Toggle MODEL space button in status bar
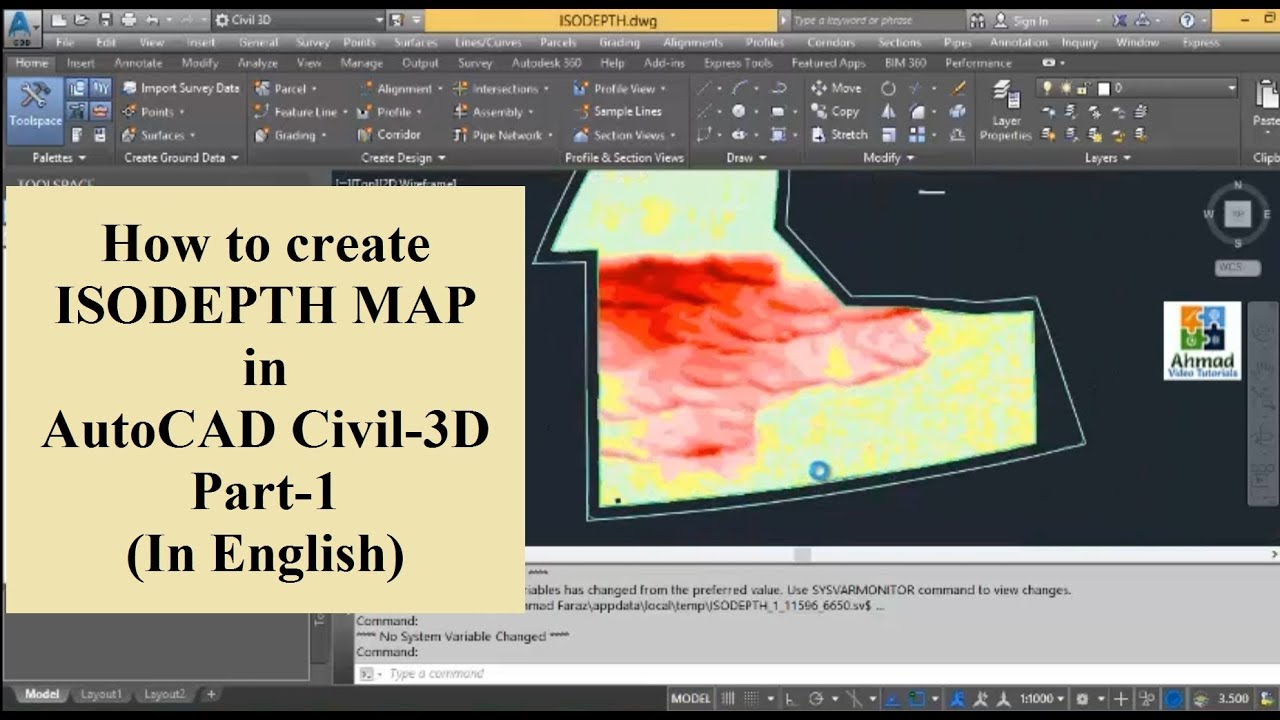 (690, 698)
